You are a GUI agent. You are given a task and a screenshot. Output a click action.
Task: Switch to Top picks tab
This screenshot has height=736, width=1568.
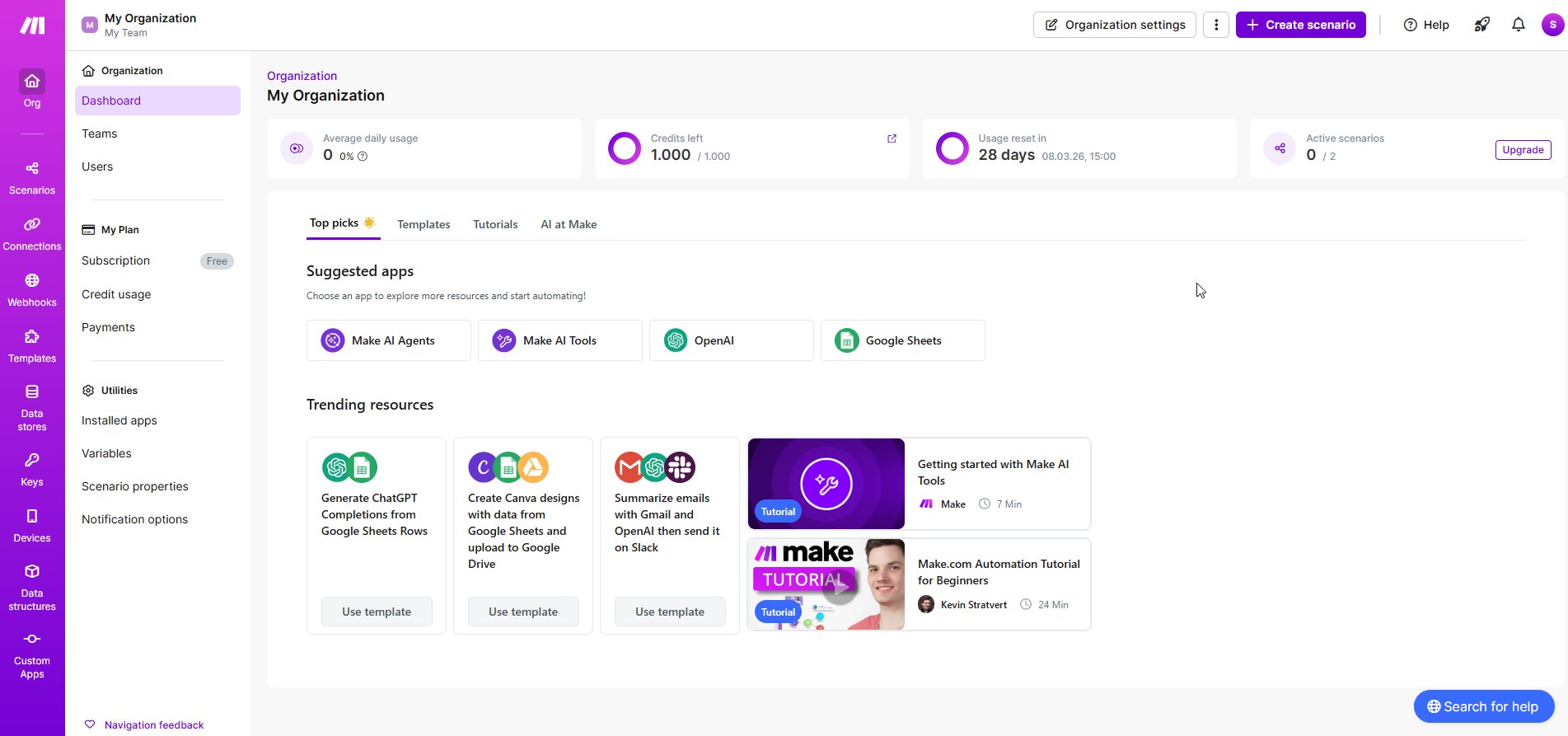pos(342,223)
